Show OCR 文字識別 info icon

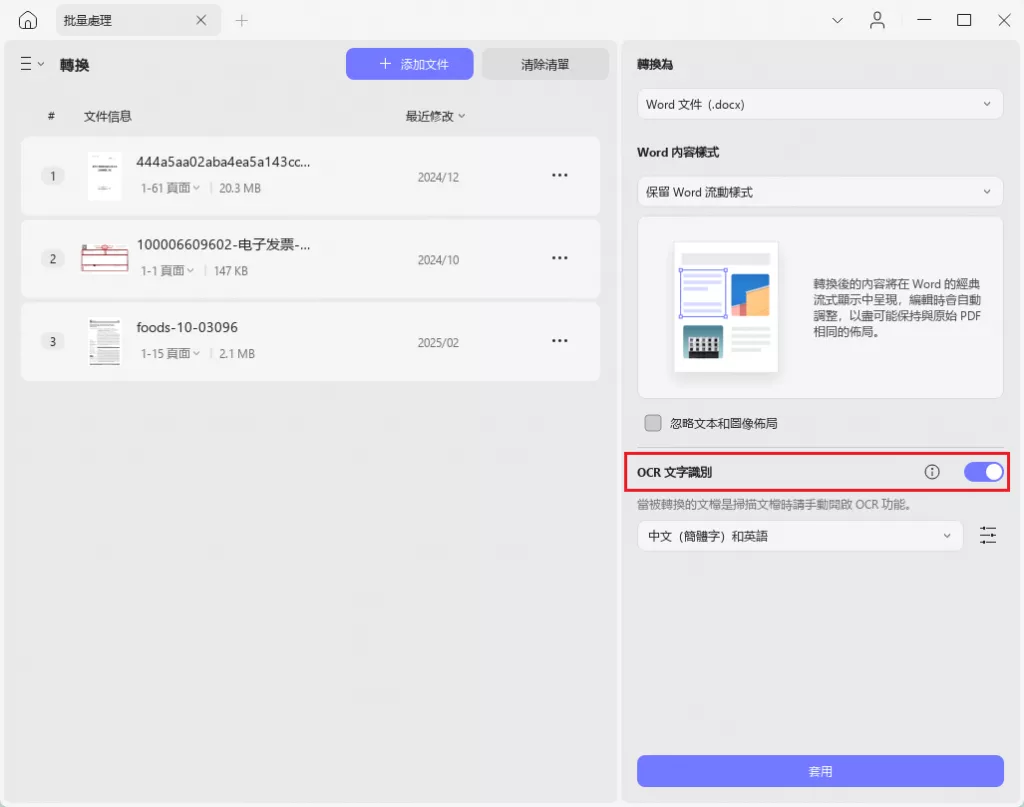pyautogui.click(x=932, y=471)
